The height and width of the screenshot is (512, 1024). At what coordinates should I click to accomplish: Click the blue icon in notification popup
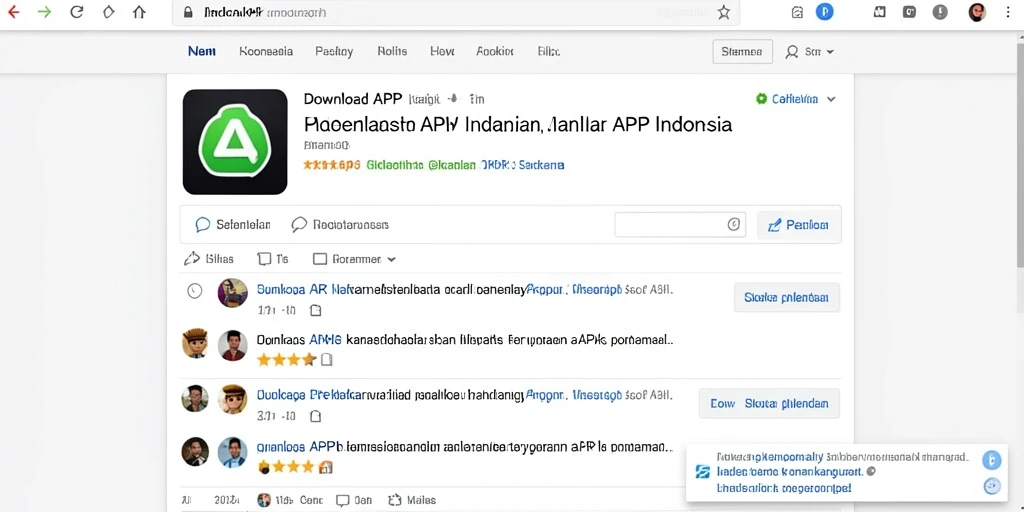703,472
